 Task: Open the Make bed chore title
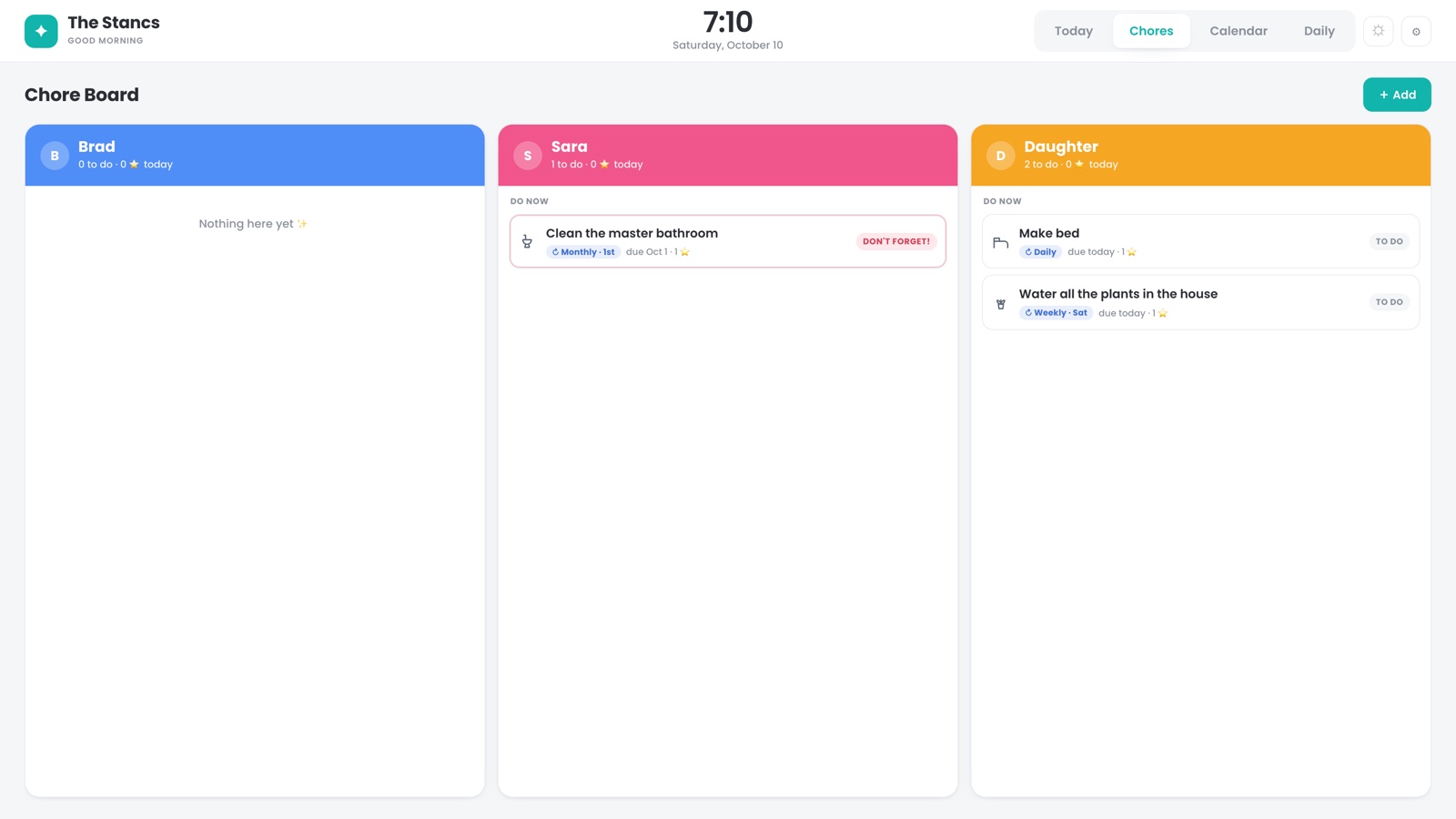1049,233
